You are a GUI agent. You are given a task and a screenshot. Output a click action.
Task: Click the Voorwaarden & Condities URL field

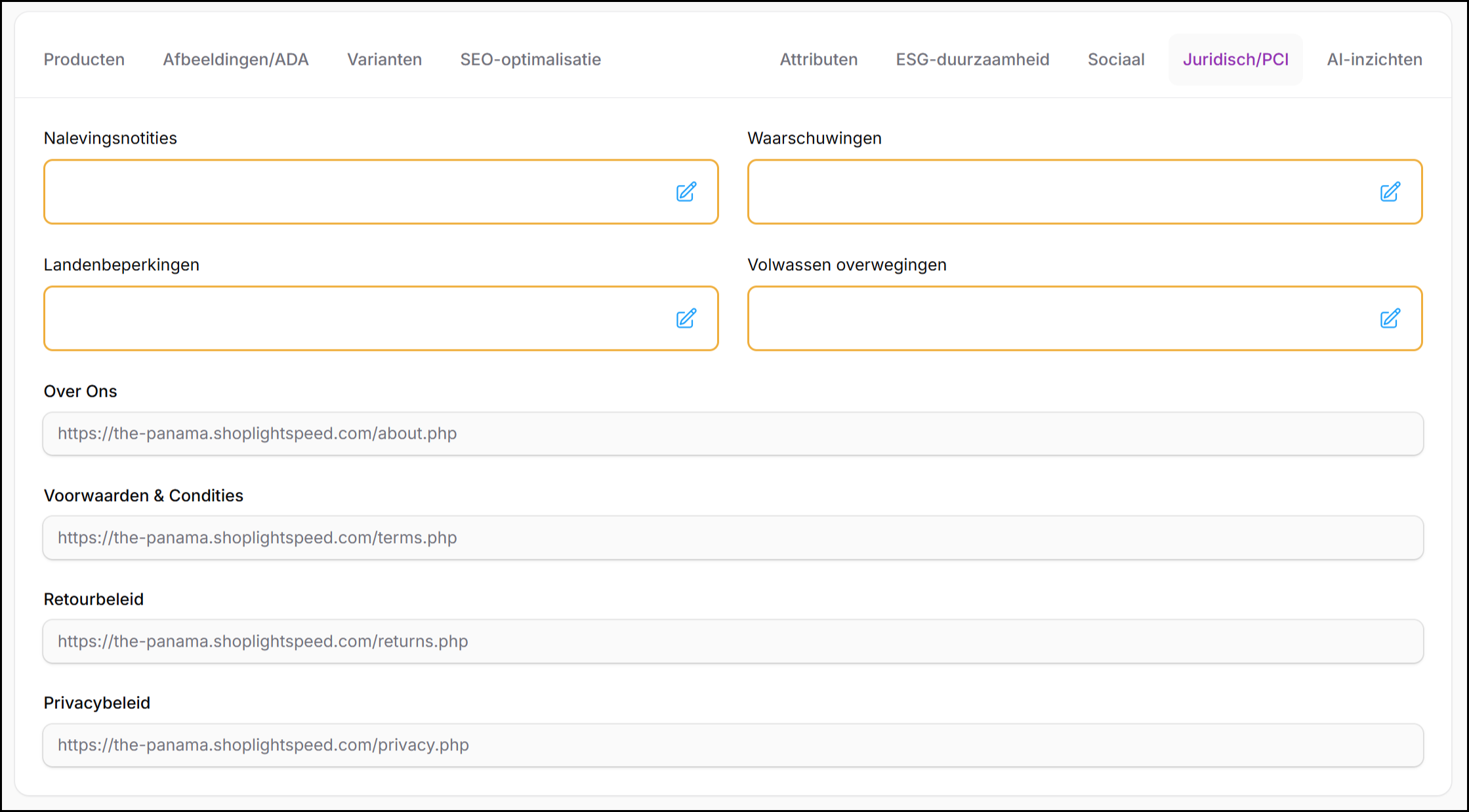coord(733,538)
